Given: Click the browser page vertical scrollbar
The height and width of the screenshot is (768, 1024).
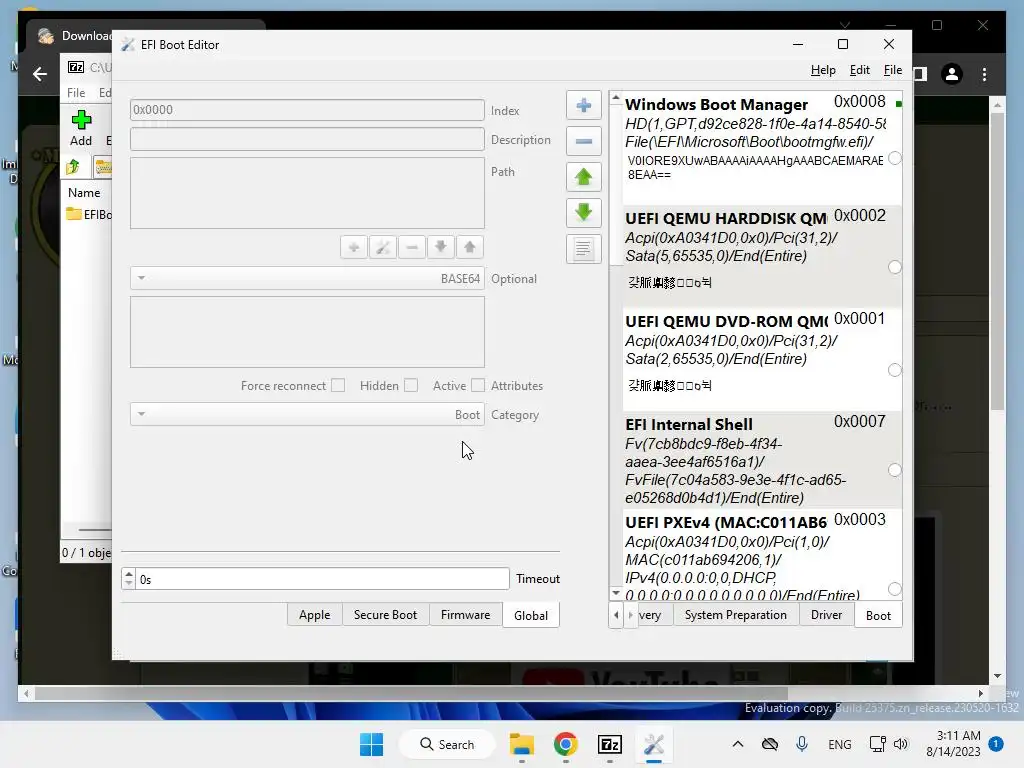Looking at the screenshot, I should 997,261.
